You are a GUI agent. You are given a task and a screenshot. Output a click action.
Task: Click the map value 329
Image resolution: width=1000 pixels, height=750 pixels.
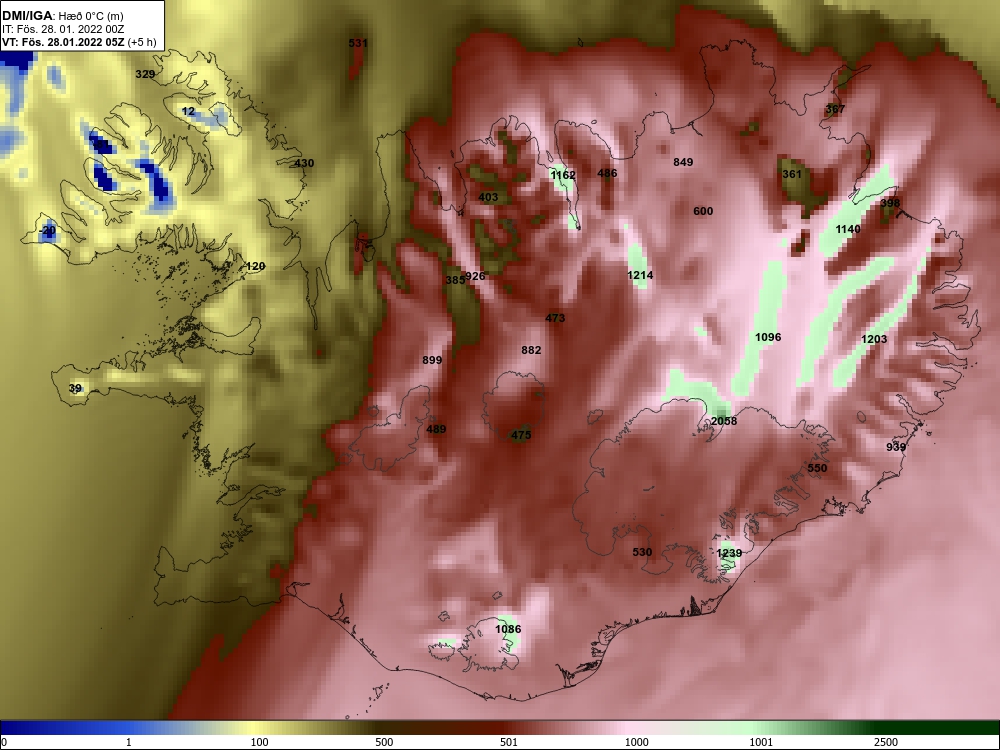pyautogui.click(x=145, y=74)
